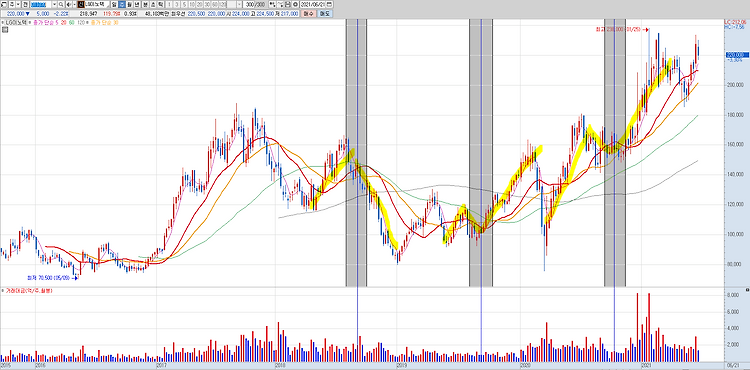
Task: Click the speaker sound icon in toolbar
Action: [68, 4]
